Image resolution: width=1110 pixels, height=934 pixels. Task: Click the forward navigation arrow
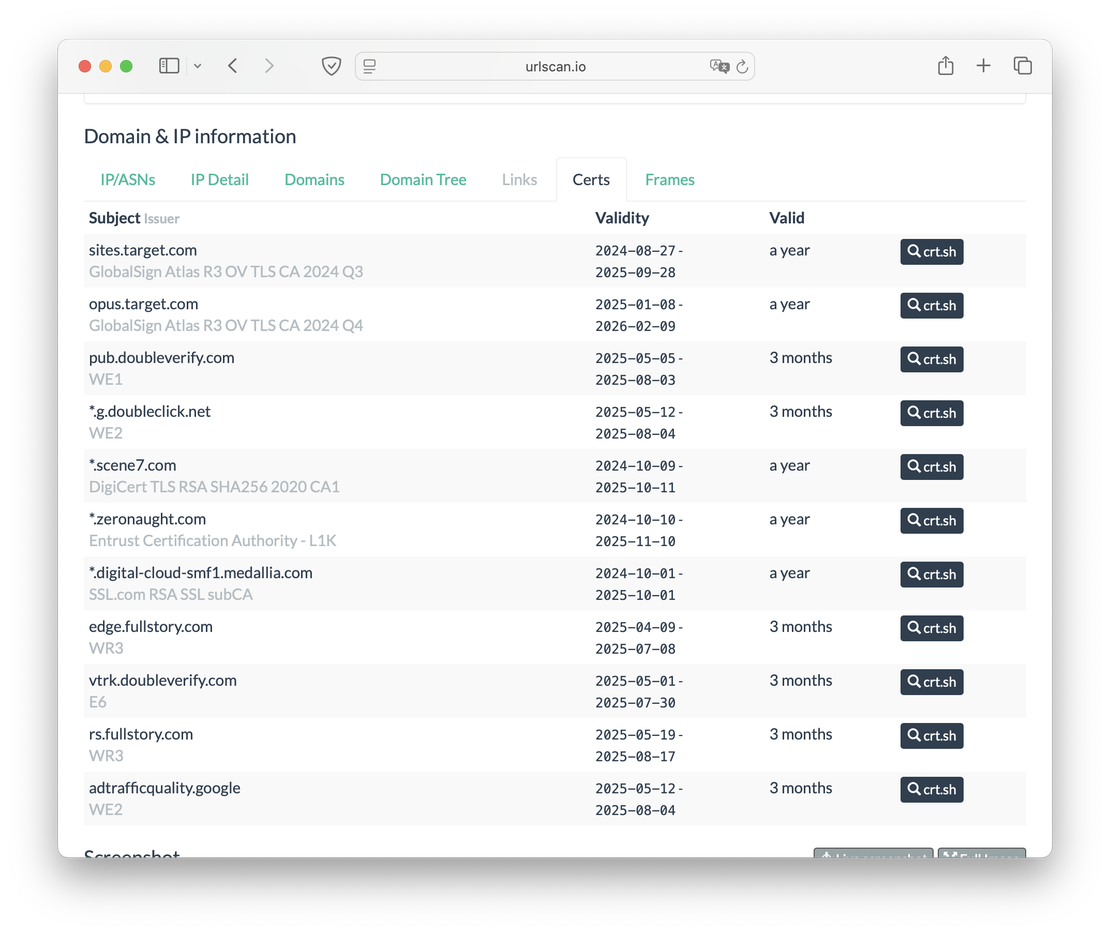(269, 66)
